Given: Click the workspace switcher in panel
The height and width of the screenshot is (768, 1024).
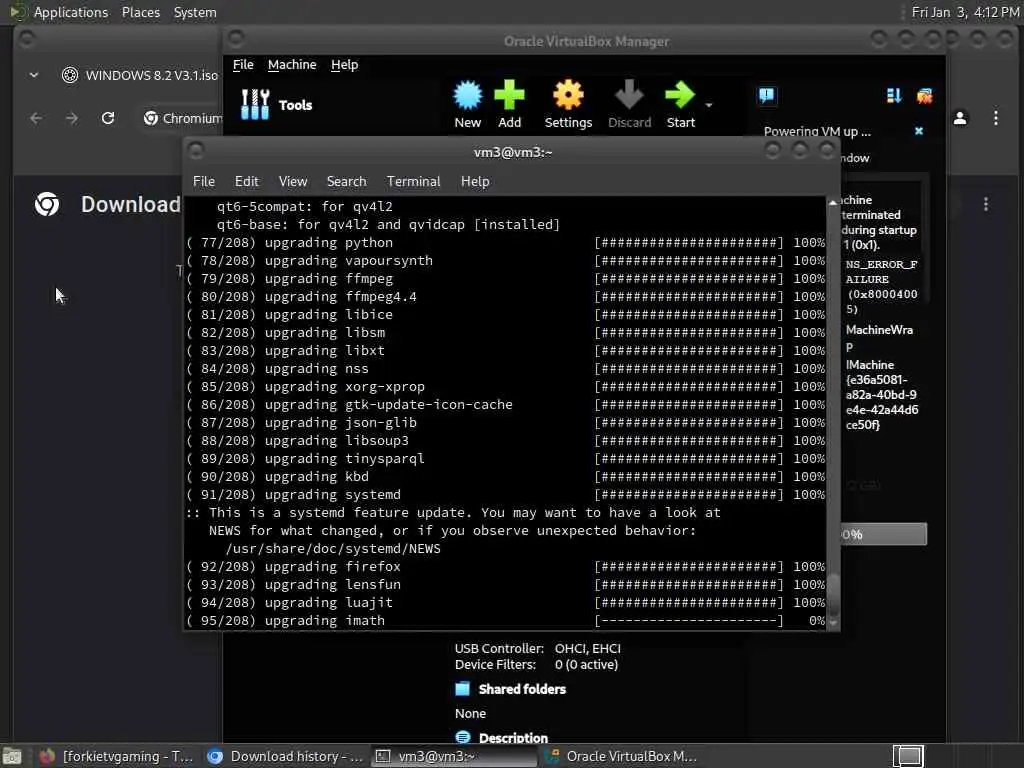Looking at the screenshot, I should pos(908,756).
